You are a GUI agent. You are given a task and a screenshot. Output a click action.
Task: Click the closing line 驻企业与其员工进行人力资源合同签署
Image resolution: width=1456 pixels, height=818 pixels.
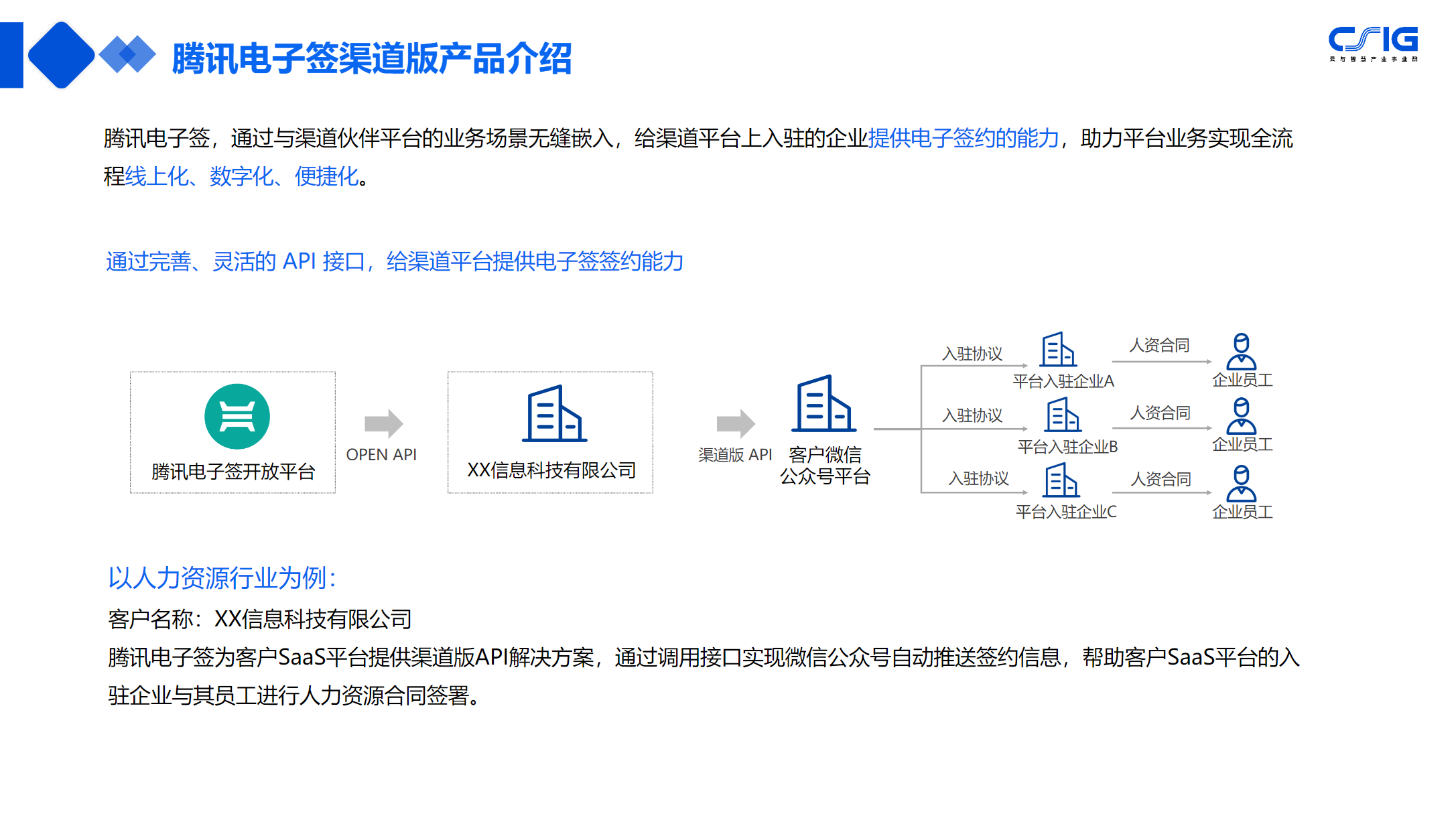pyautogui.click(x=294, y=695)
